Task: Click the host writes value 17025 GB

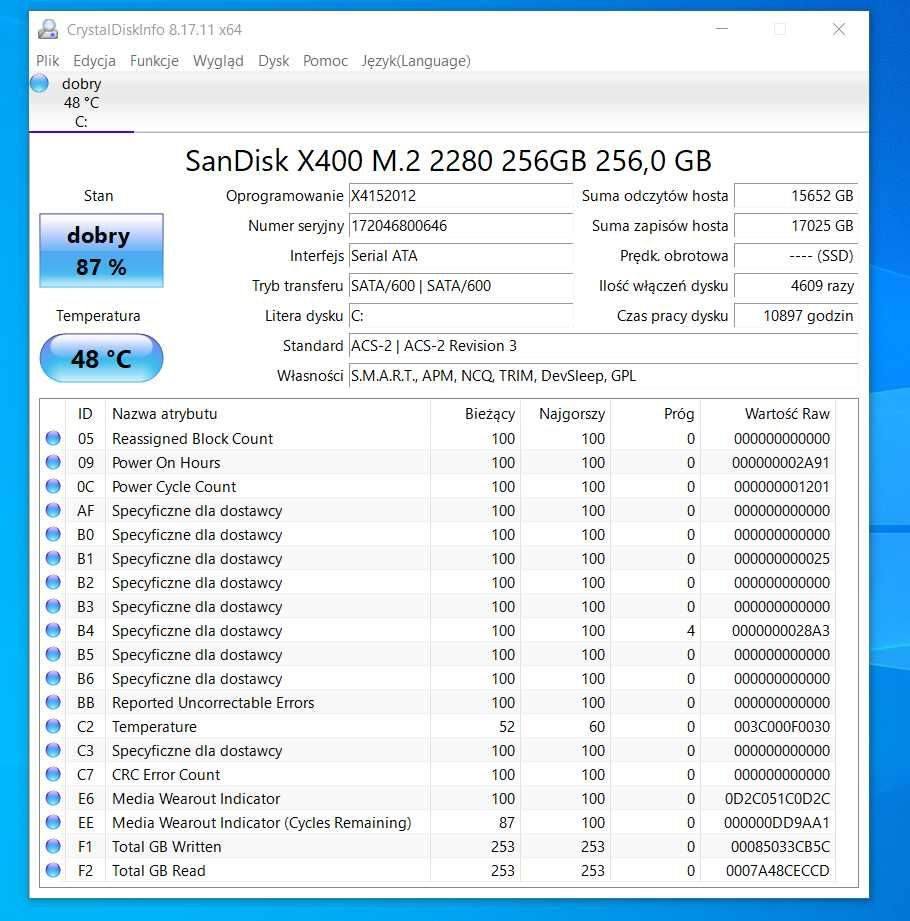Action: (x=796, y=226)
